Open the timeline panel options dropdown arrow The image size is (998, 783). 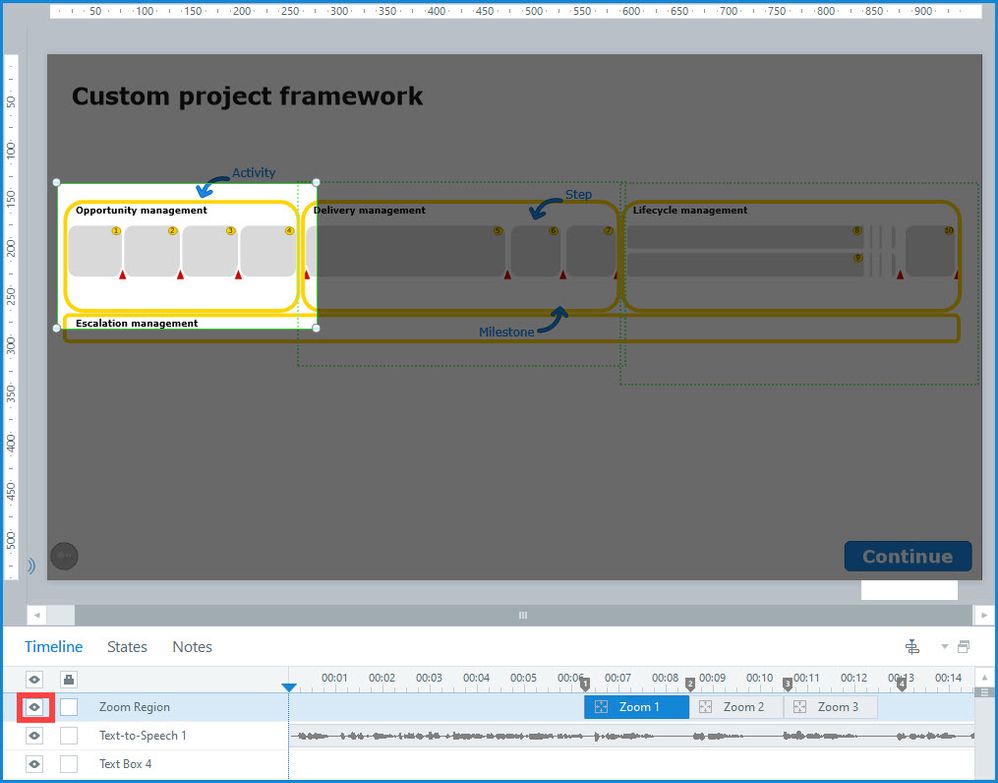944,647
